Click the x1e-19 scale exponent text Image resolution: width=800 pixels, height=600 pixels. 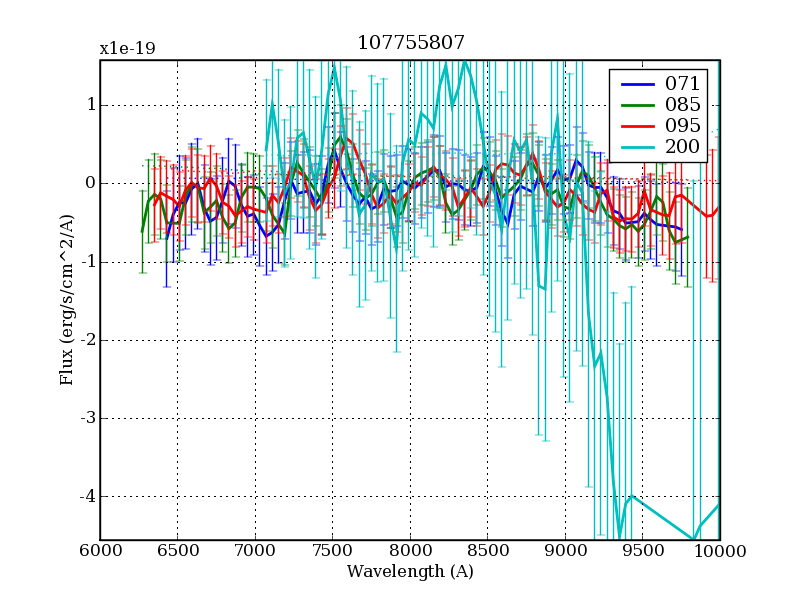(127, 48)
